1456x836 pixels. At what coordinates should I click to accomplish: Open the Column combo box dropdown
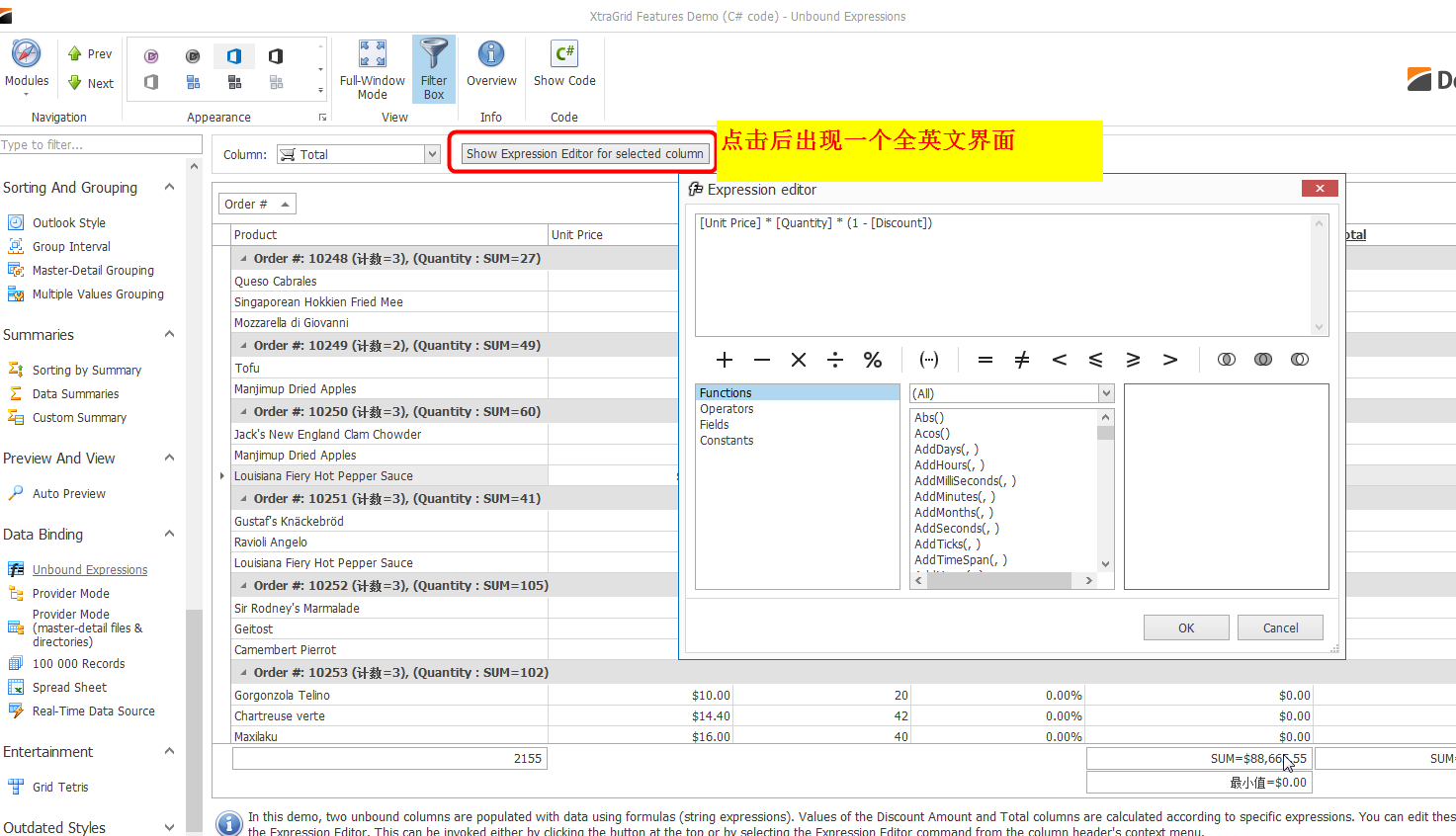point(432,154)
